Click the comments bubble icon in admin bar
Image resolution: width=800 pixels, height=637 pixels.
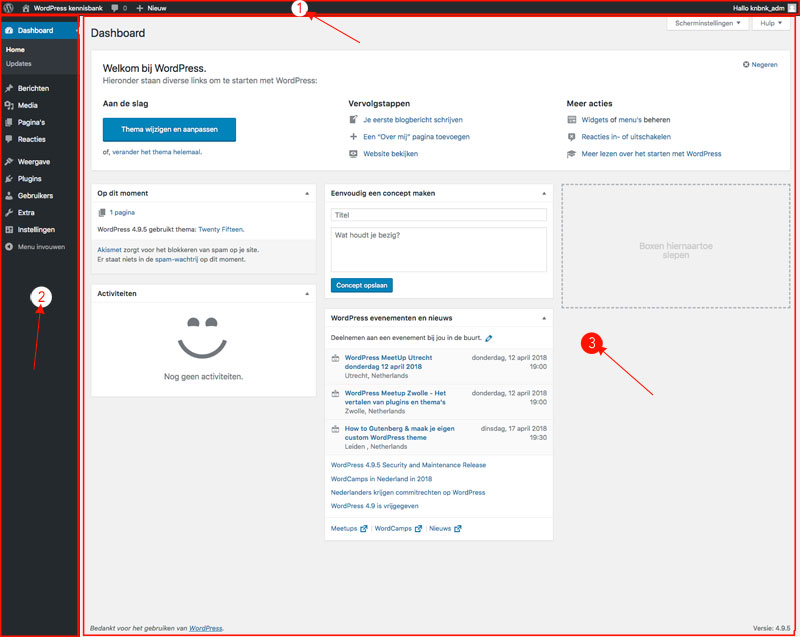(115, 8)
